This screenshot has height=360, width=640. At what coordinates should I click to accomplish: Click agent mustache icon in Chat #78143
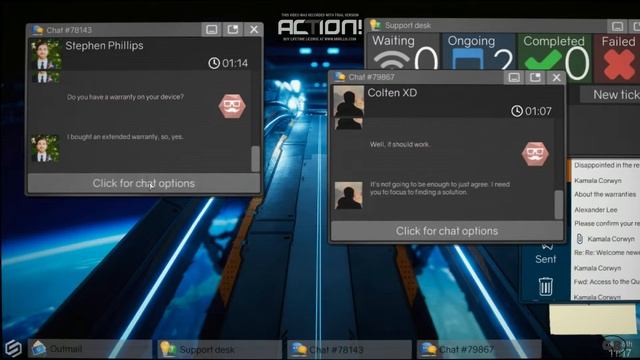pos(232,106)
